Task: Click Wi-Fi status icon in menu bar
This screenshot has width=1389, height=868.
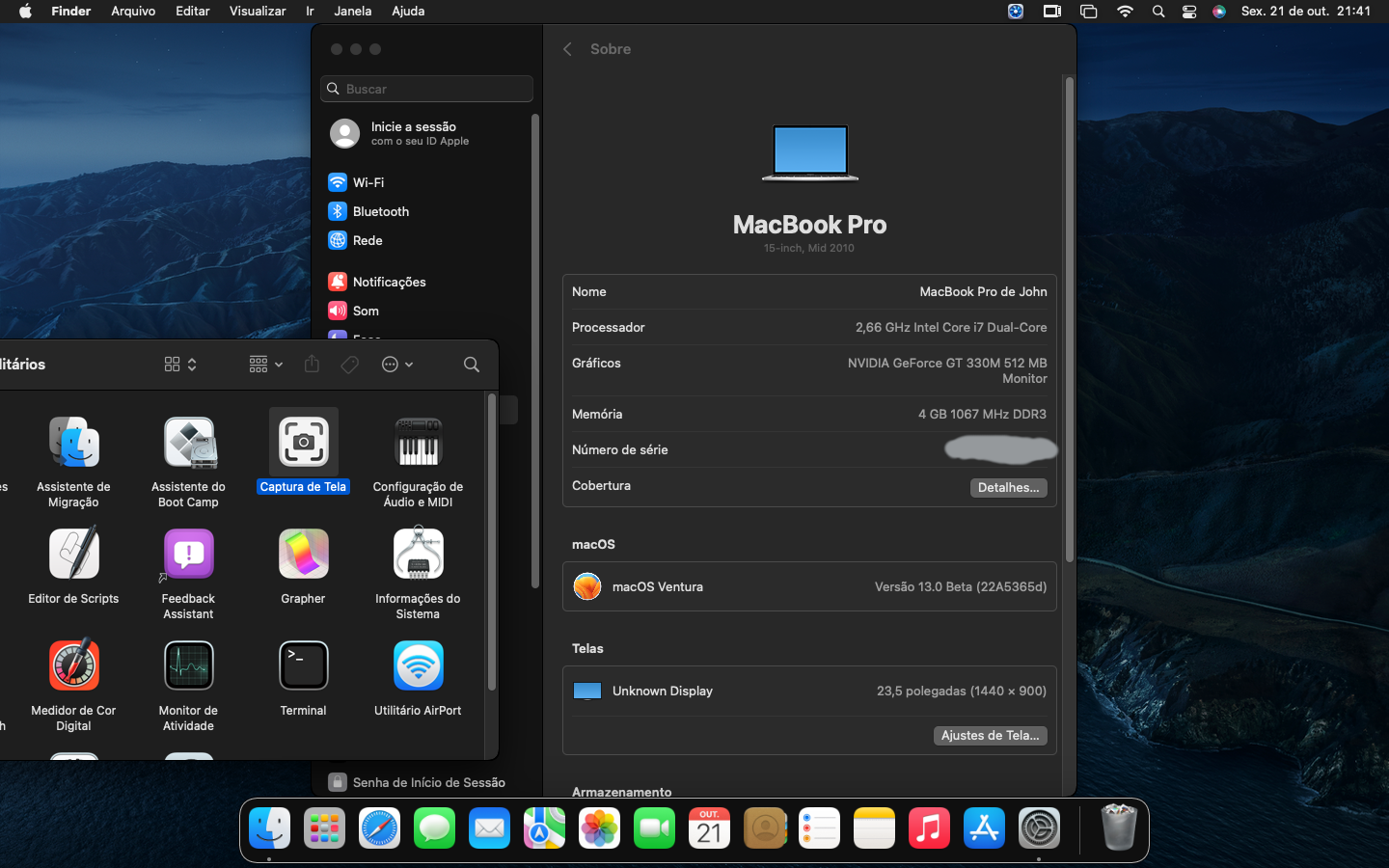Action: (x=1125, y=12)
